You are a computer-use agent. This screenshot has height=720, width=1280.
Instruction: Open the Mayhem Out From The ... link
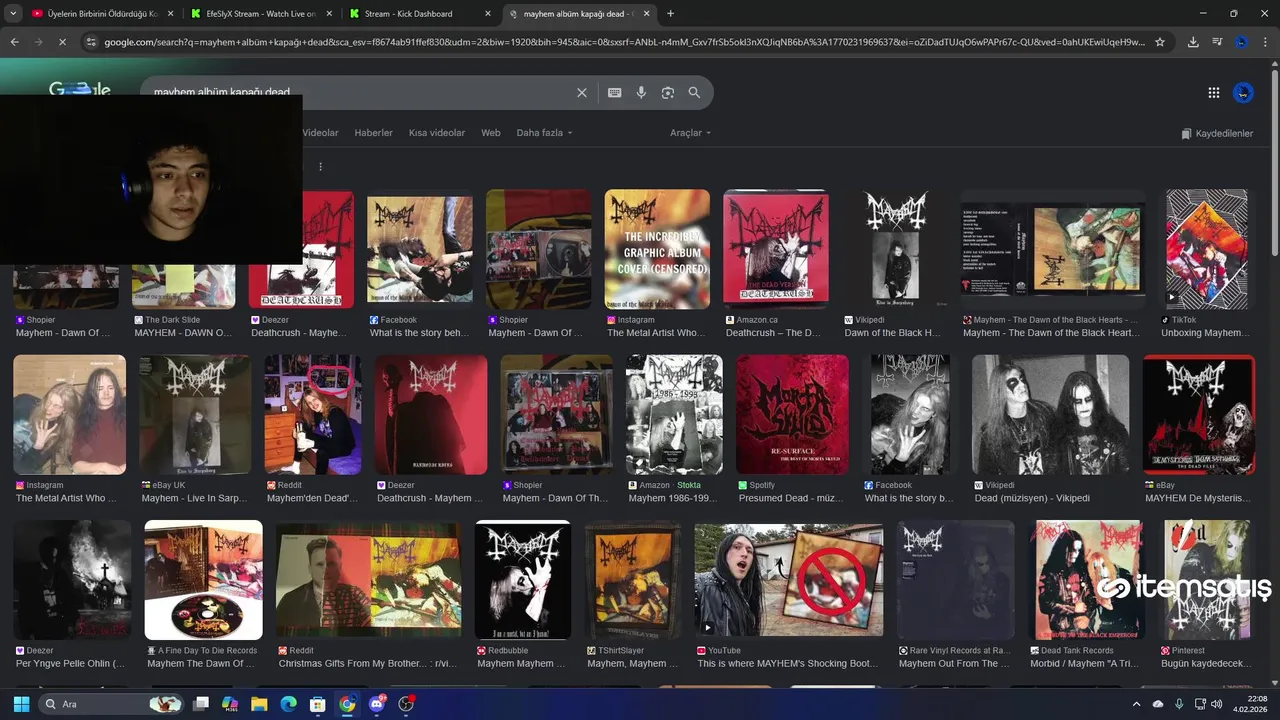(954, 663)
